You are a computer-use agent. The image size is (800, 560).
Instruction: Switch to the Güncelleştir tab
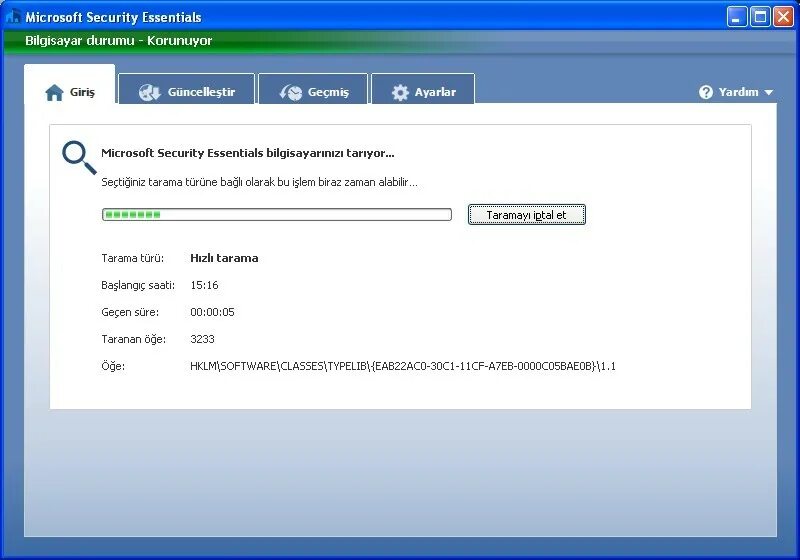pos(186,89)
